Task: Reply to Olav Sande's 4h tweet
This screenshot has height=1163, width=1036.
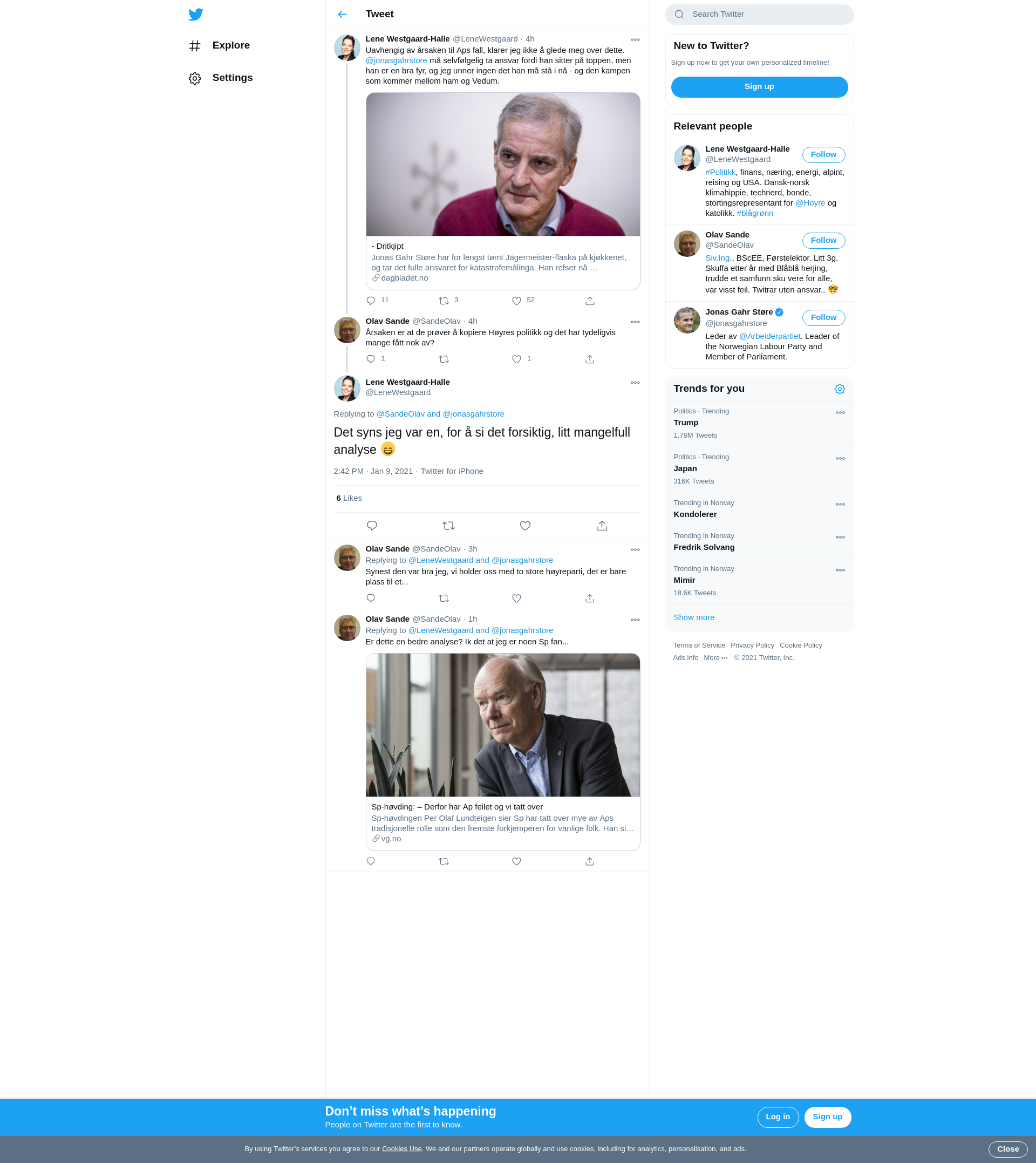Action: [371, 359]
